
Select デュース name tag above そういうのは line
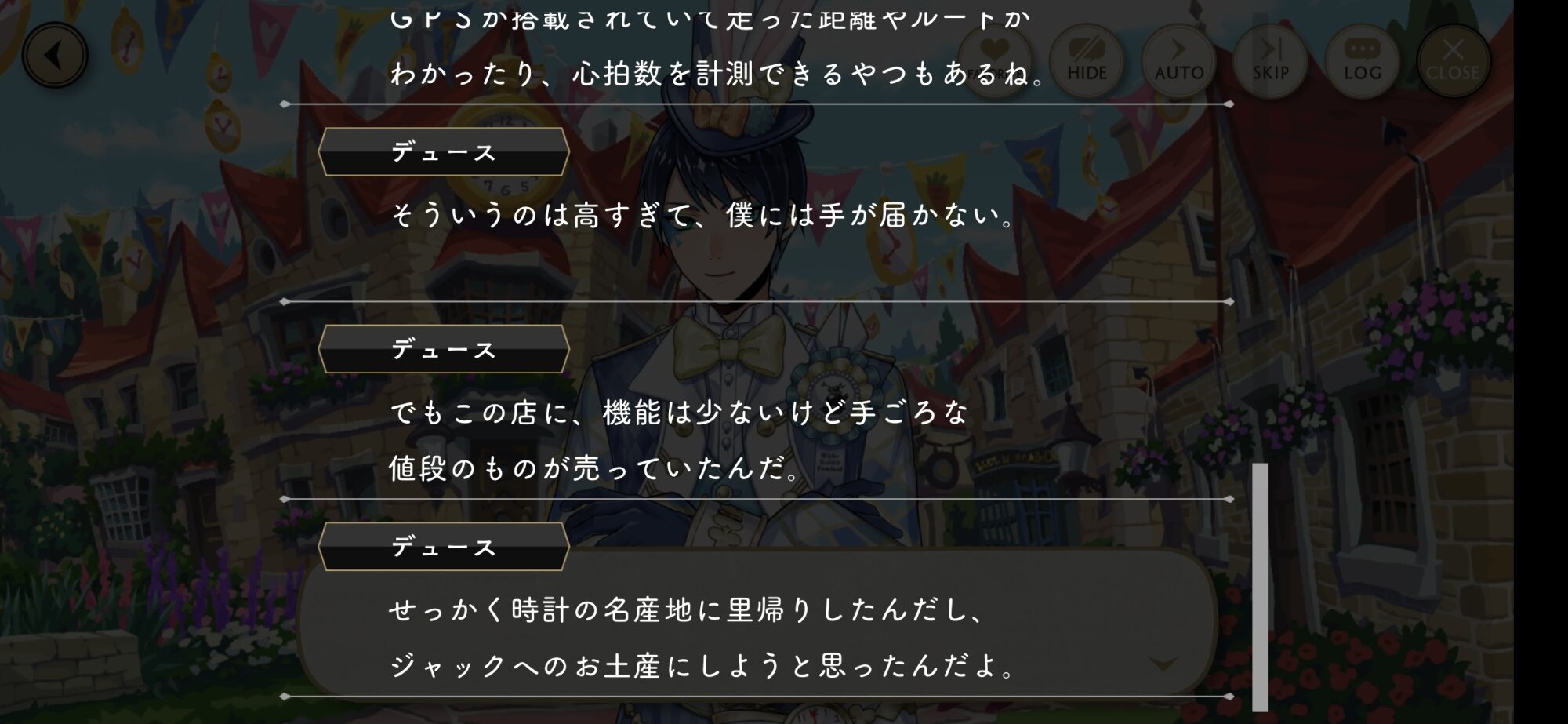[x=444, y=152]
